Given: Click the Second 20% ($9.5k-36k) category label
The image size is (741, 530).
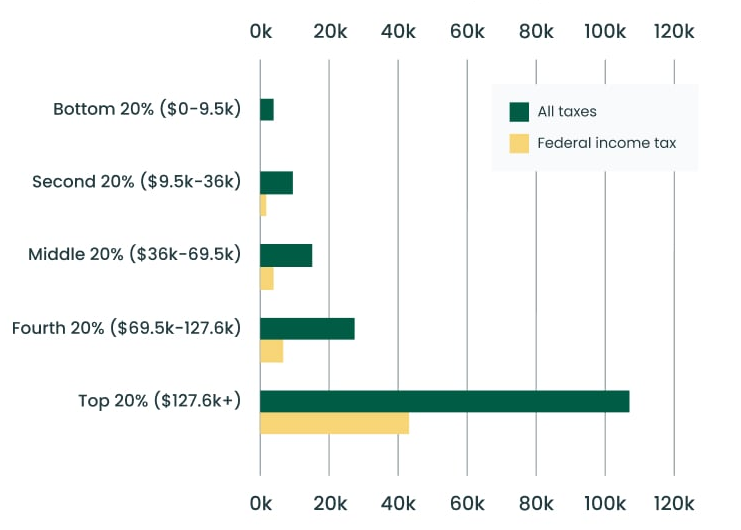Looking at the screenshot, I should (x=137, y=182).
